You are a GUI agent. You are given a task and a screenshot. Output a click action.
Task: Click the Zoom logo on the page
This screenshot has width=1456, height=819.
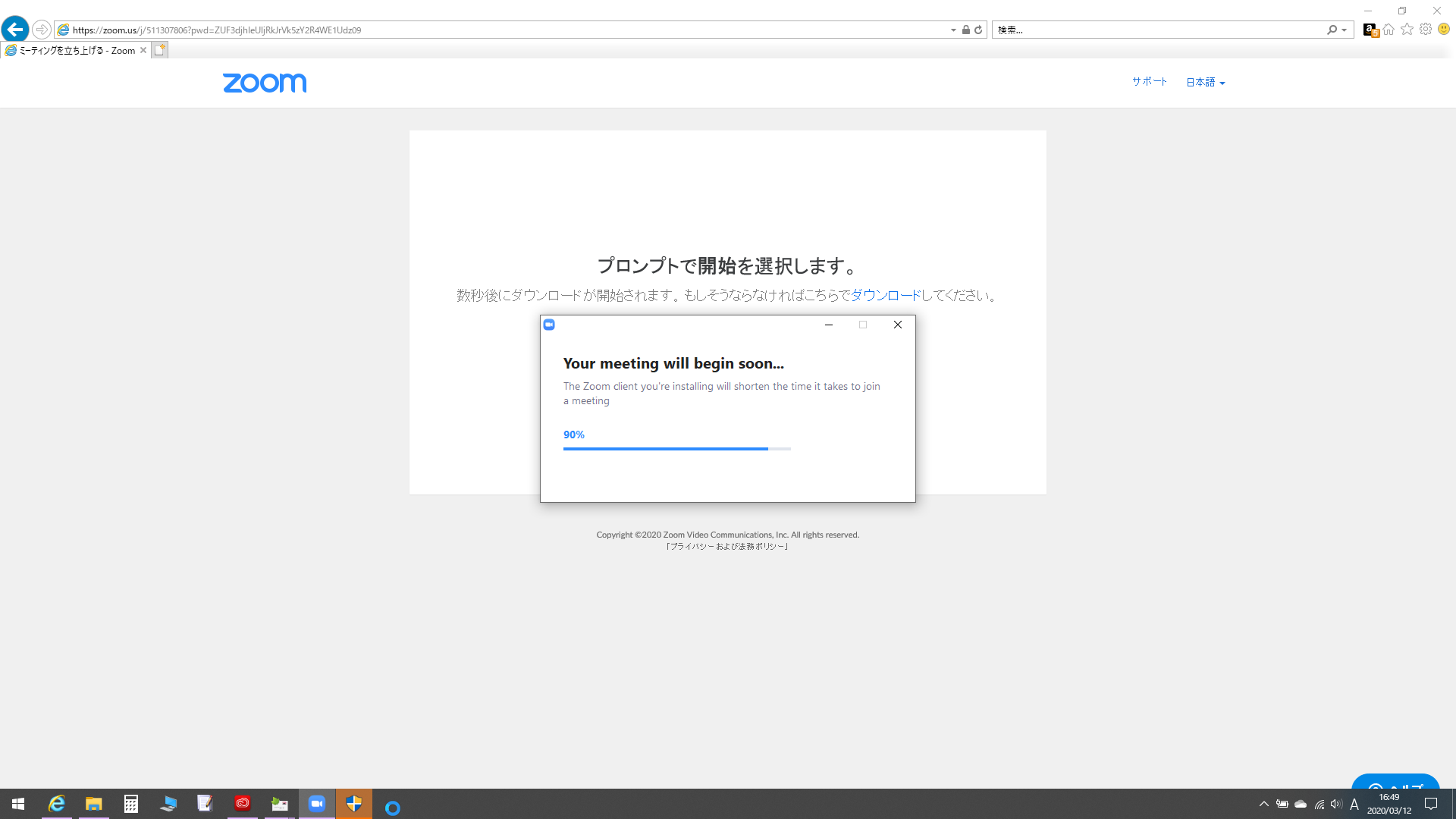click(265, 83)
